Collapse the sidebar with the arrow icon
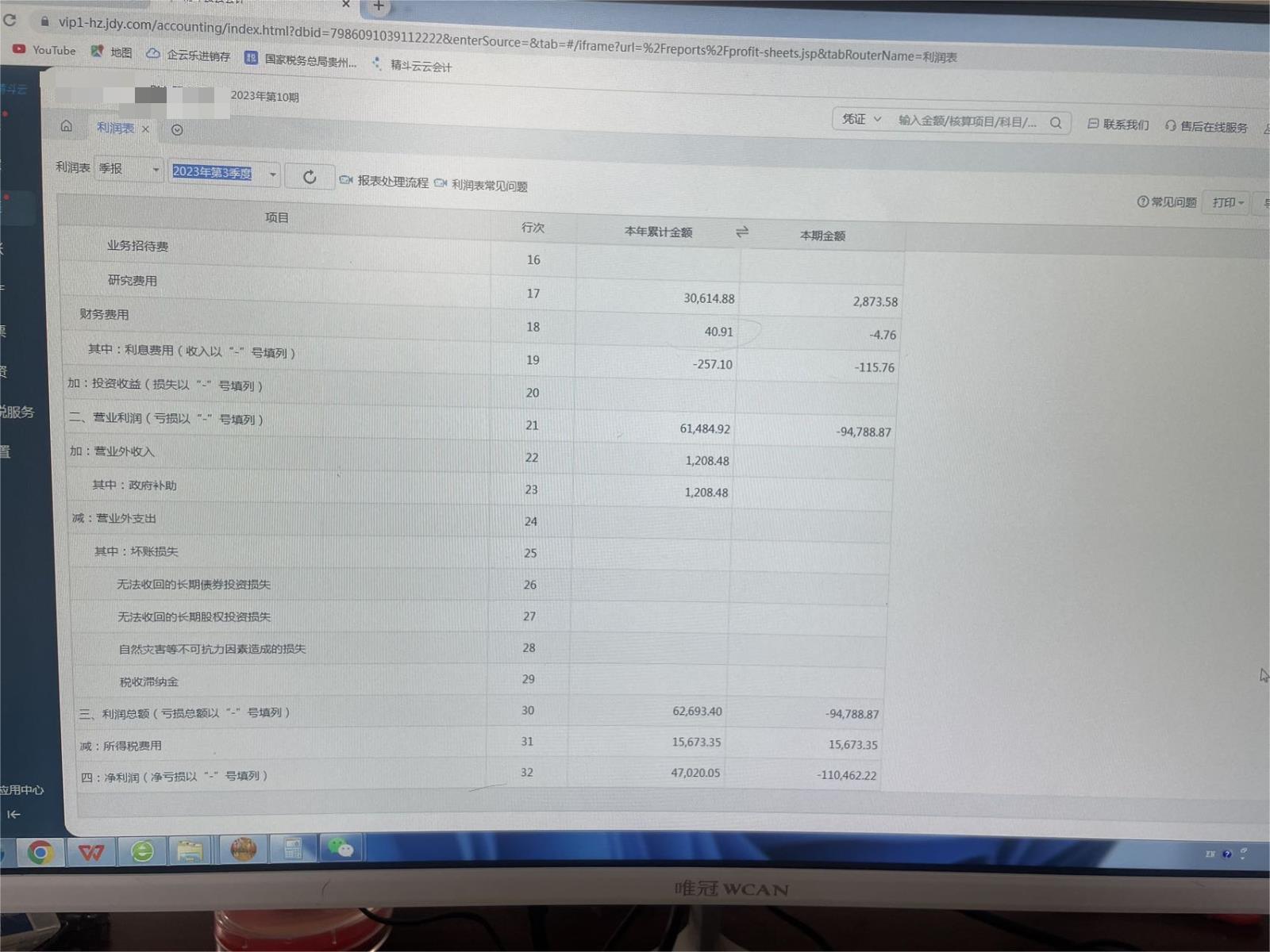This screenshot has height=952, width=1270. pyautogui.click(x=13, y=814)
